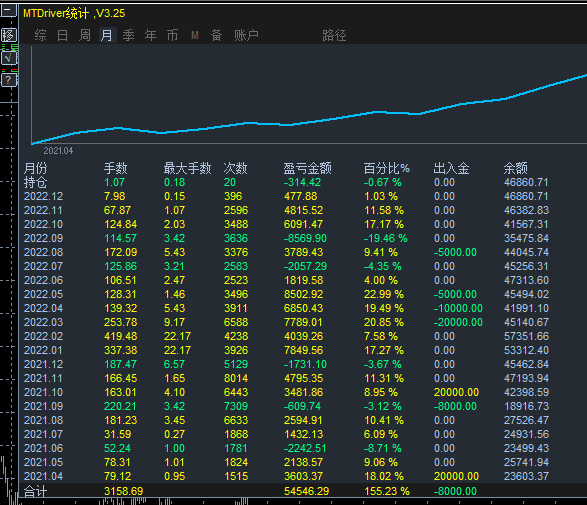Open the 备 notes tab
This screenshot has width=587, height=505.
[x=216, y=35]
